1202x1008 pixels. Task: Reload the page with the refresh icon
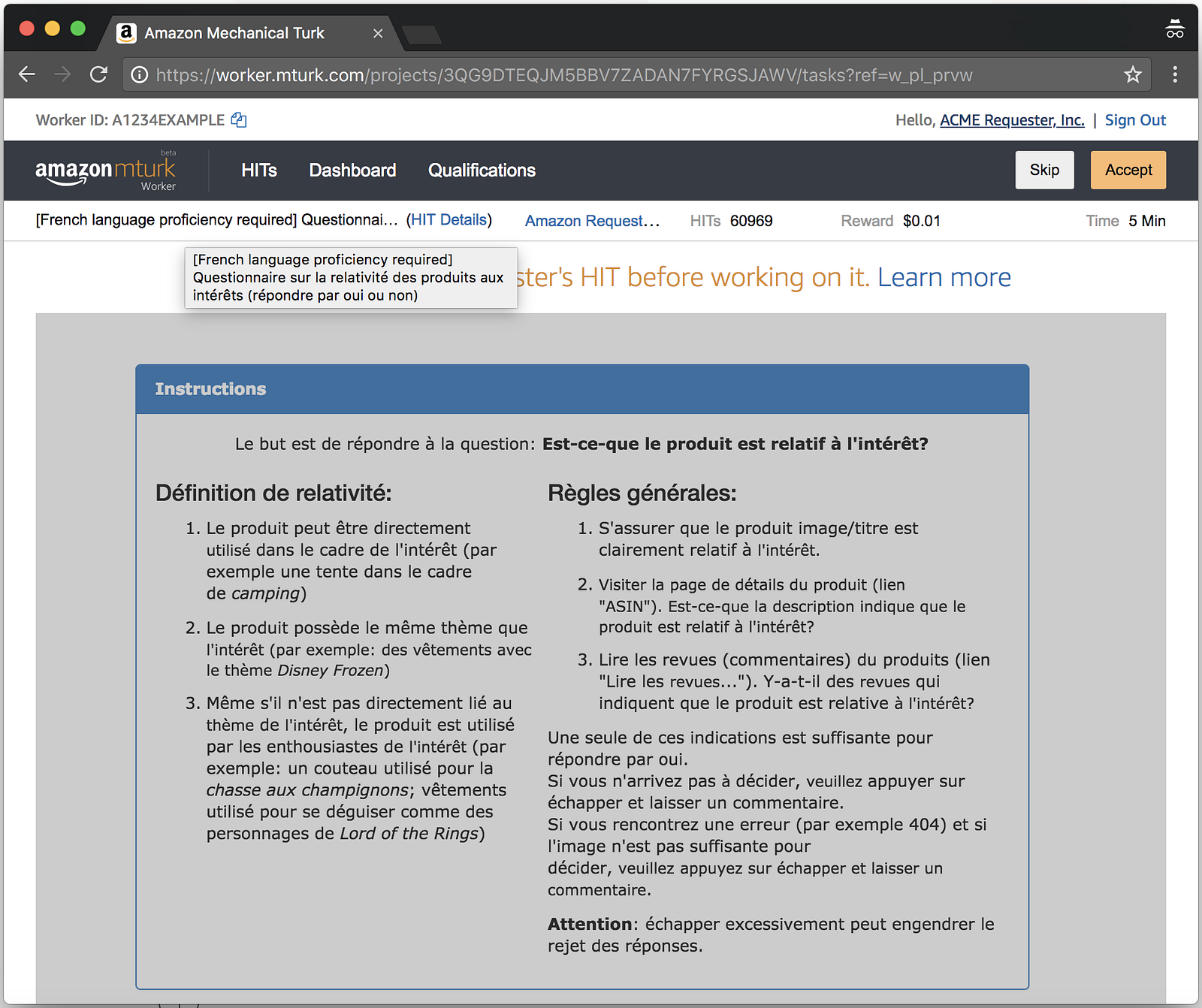(x=98, y=74)
